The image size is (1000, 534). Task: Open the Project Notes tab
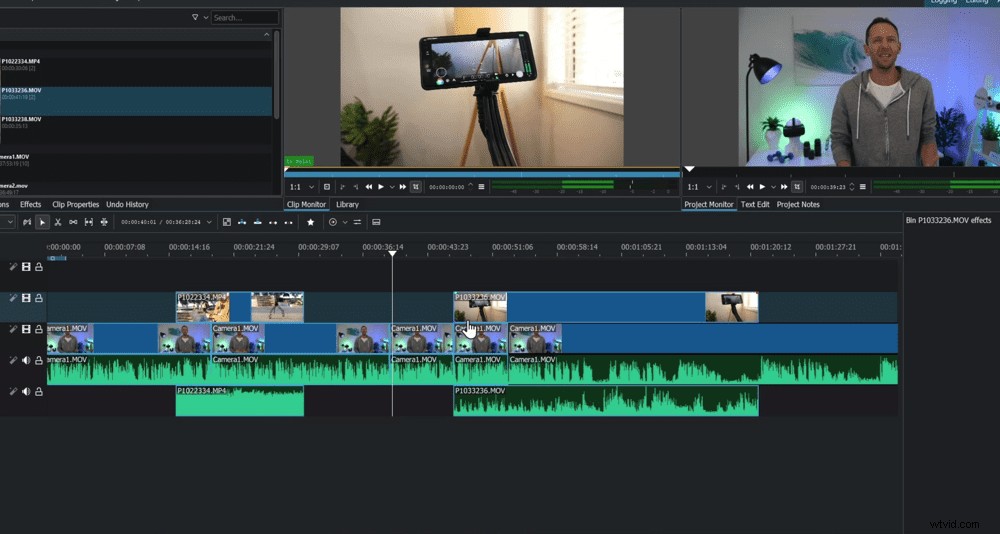[x=798, y=205]
